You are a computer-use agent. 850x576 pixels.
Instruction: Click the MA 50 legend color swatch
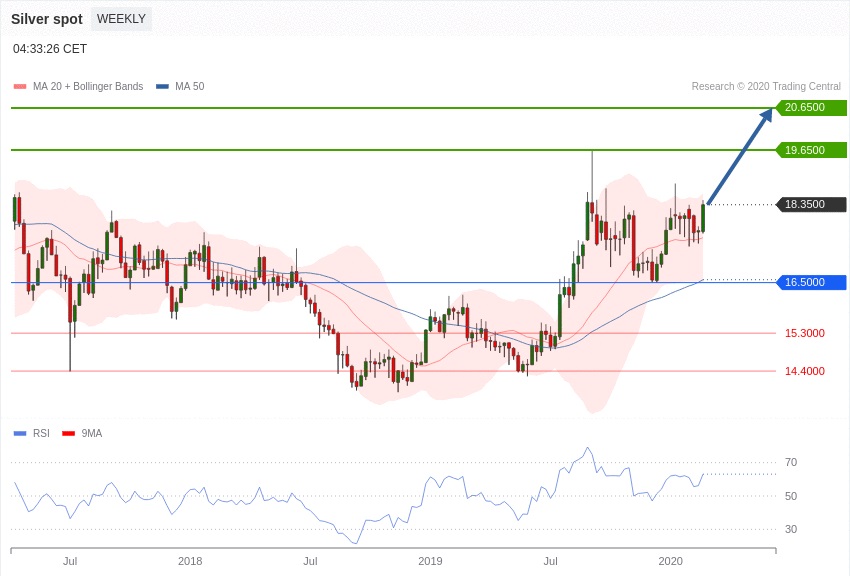pos(163,87)
